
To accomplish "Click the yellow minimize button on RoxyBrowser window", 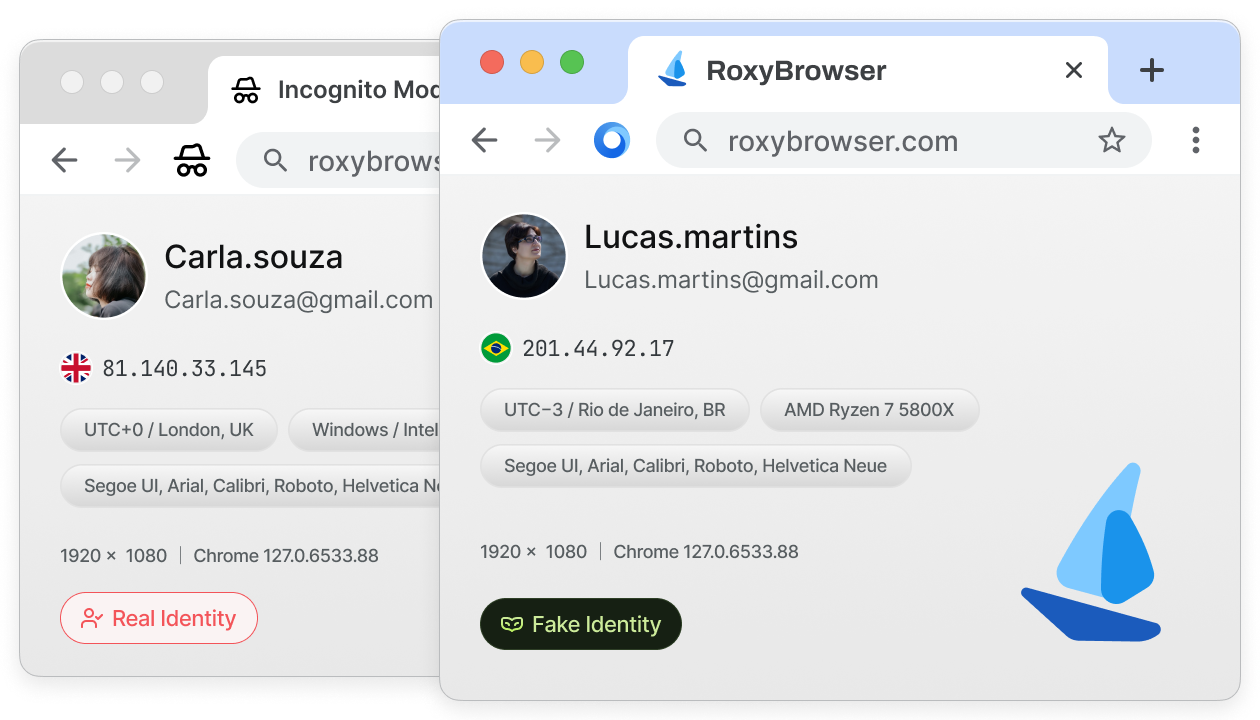I will [x=532, y=62].
